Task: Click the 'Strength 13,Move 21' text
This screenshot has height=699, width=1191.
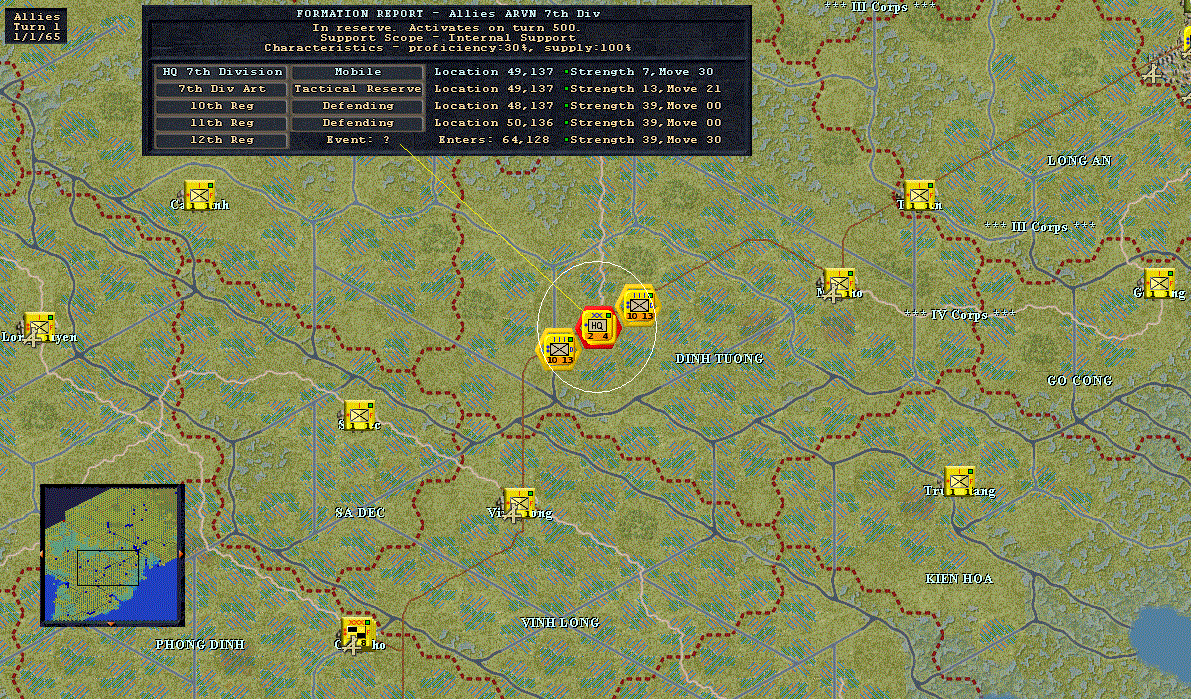Action: point(646,89)
